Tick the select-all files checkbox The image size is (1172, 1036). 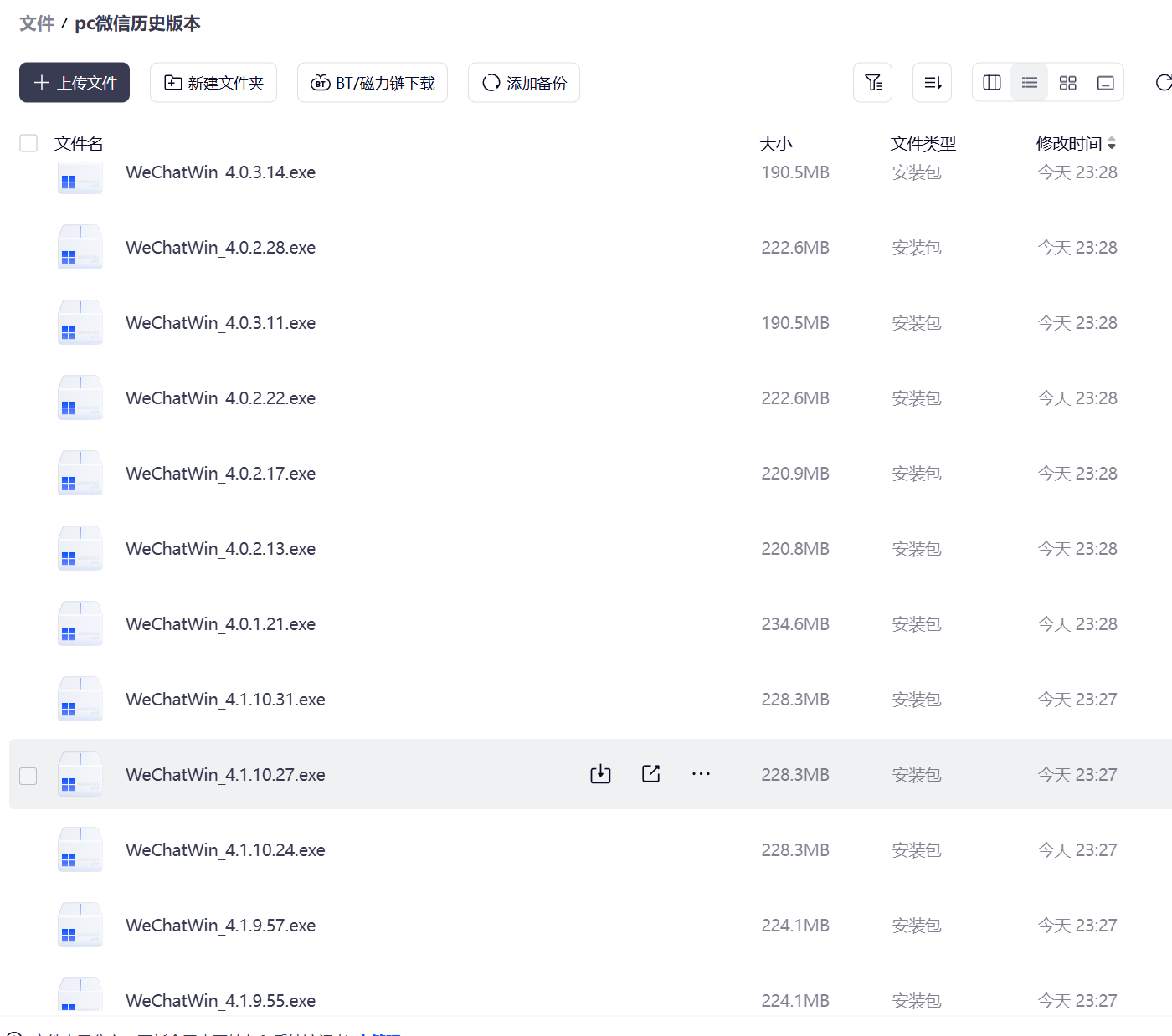[28, 143]
